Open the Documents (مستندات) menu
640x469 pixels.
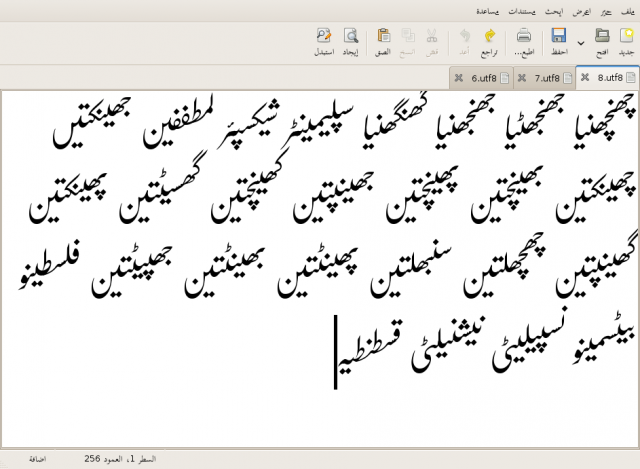coord(522,12)
